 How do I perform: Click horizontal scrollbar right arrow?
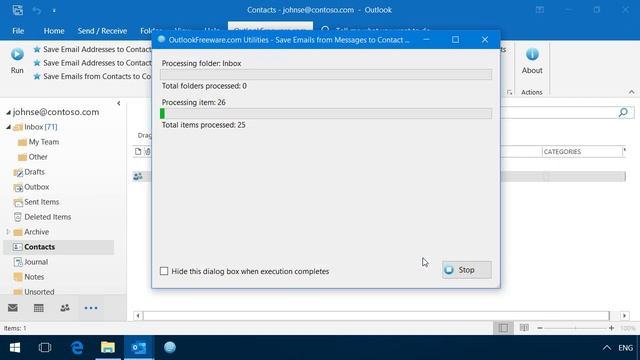[x=624, y=316]
